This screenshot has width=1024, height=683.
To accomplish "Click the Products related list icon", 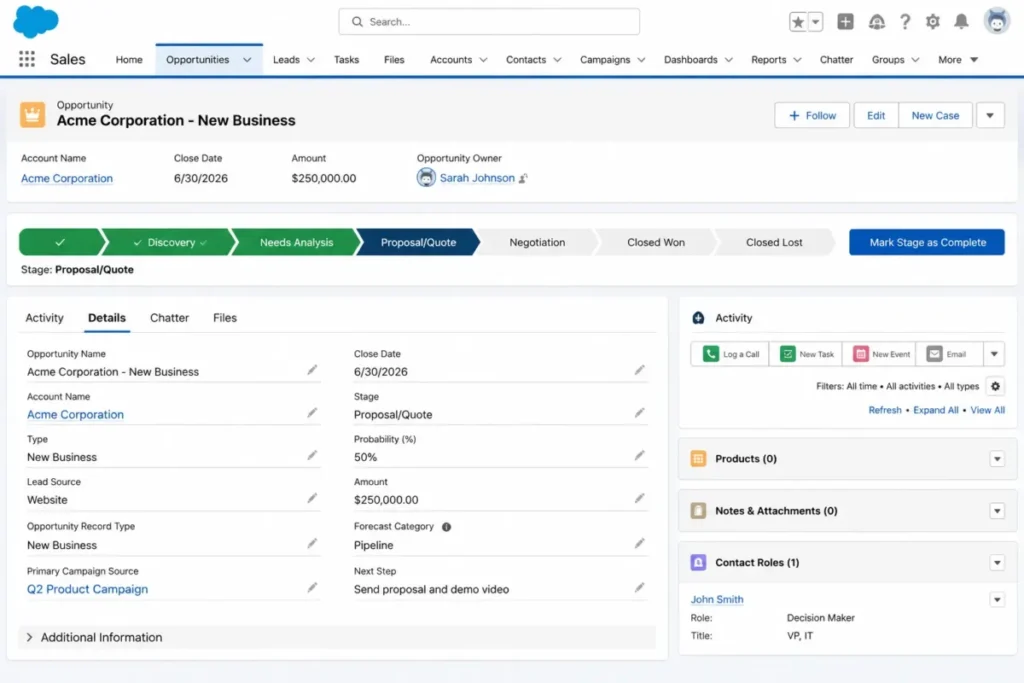I will tap(698, 458).
